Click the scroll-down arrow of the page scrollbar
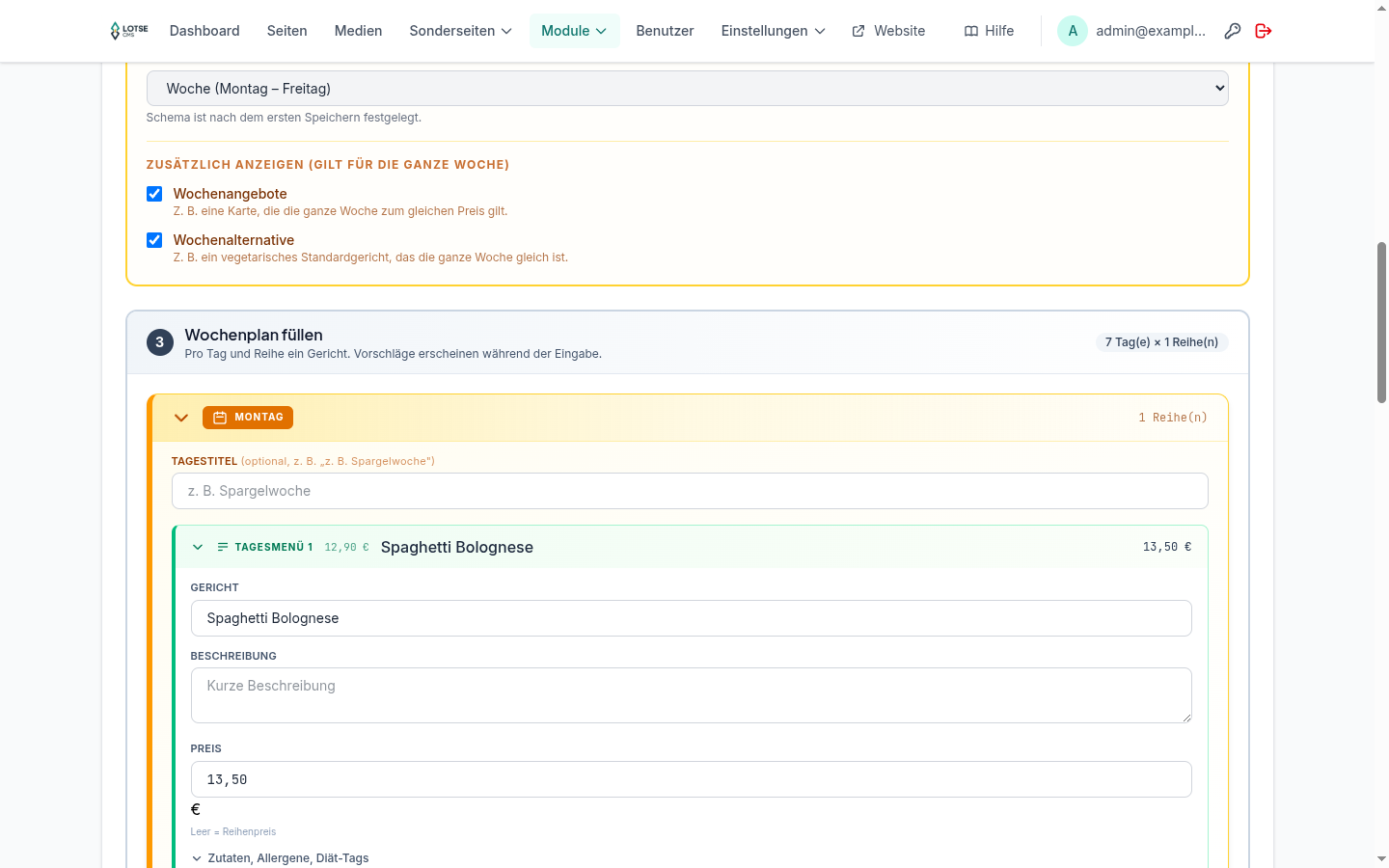 coord(1381,858)
